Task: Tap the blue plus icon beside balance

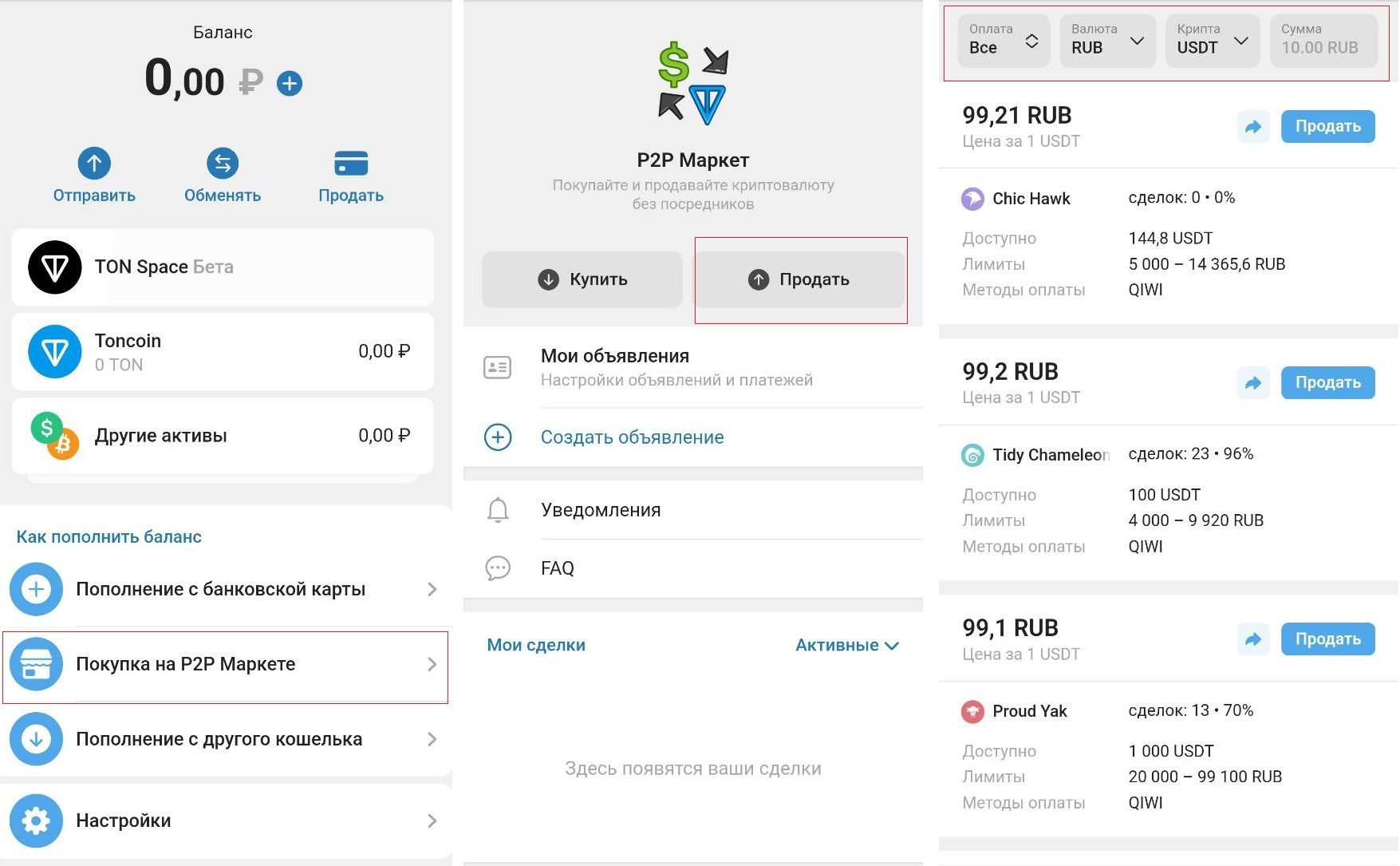Action: click(x=290, y=83)
